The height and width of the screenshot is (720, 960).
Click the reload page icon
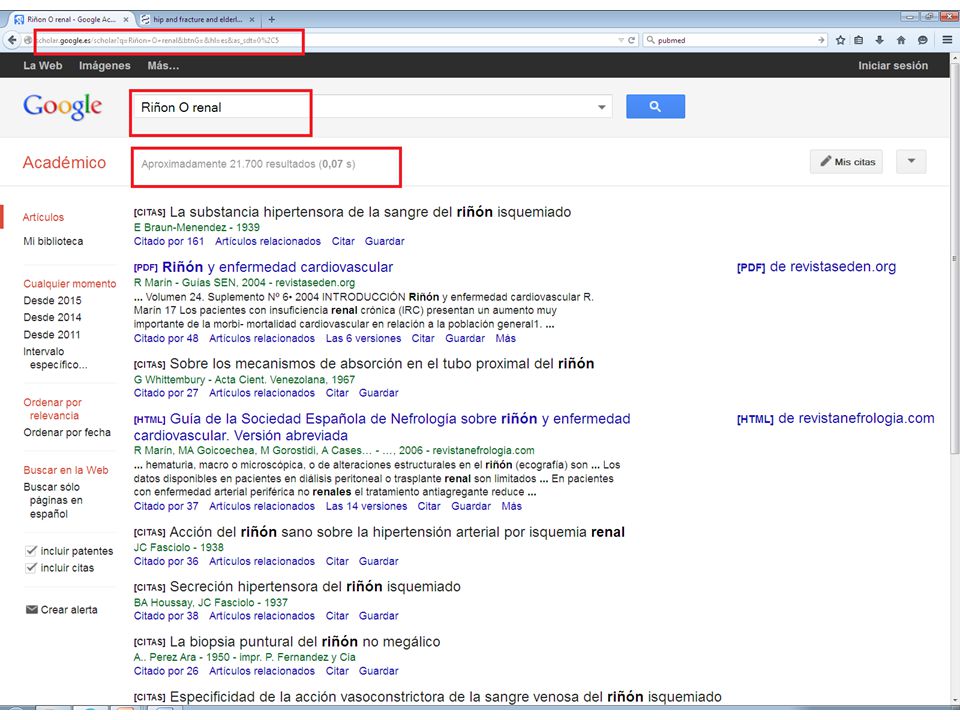[632, 40]
